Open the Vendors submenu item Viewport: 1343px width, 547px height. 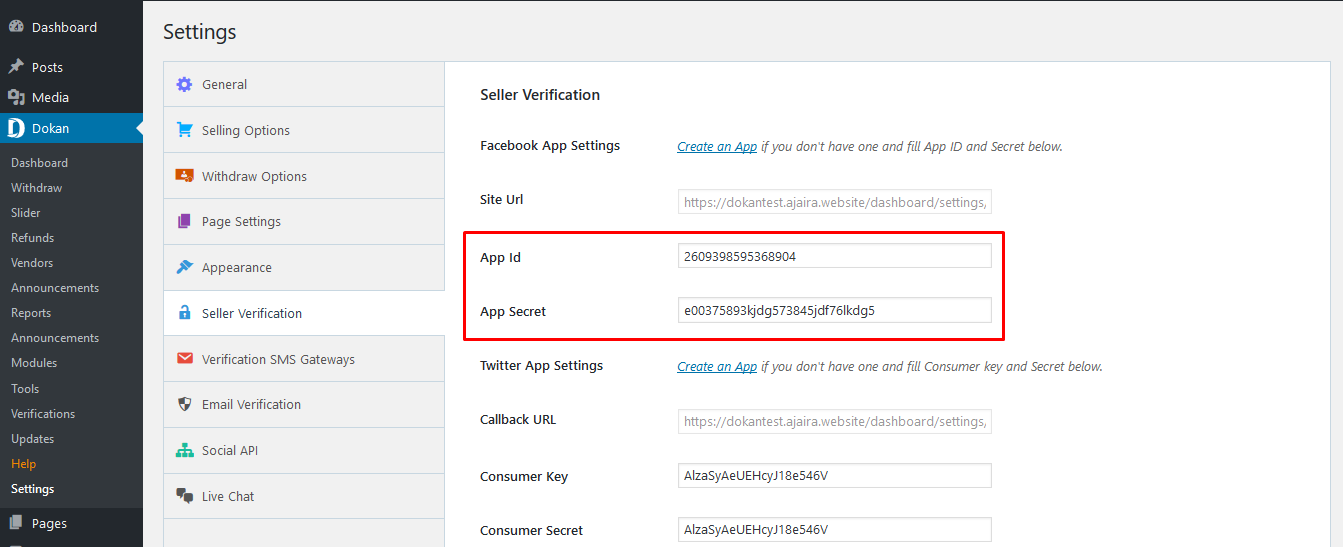click(32, 262)
